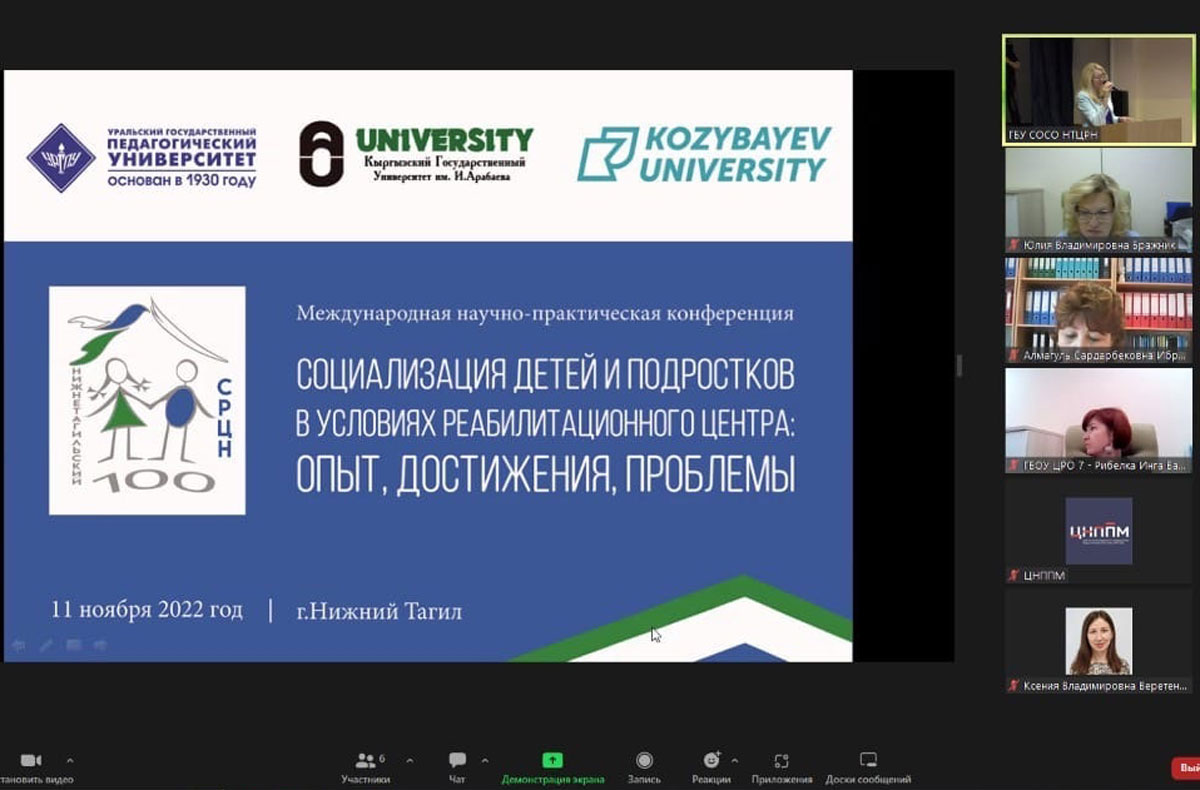Expand reactions options arrow

[735, 761]
